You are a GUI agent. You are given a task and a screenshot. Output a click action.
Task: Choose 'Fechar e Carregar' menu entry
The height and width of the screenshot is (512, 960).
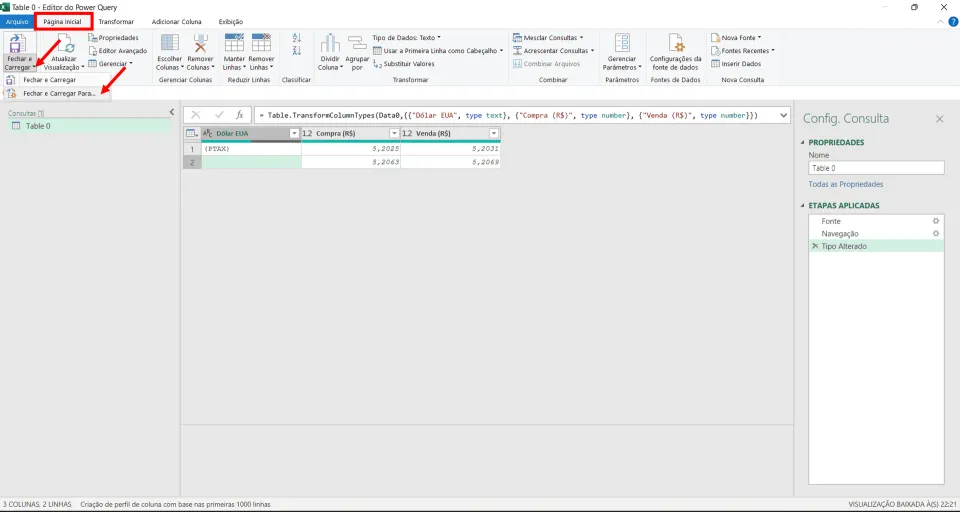coord(50,80)
